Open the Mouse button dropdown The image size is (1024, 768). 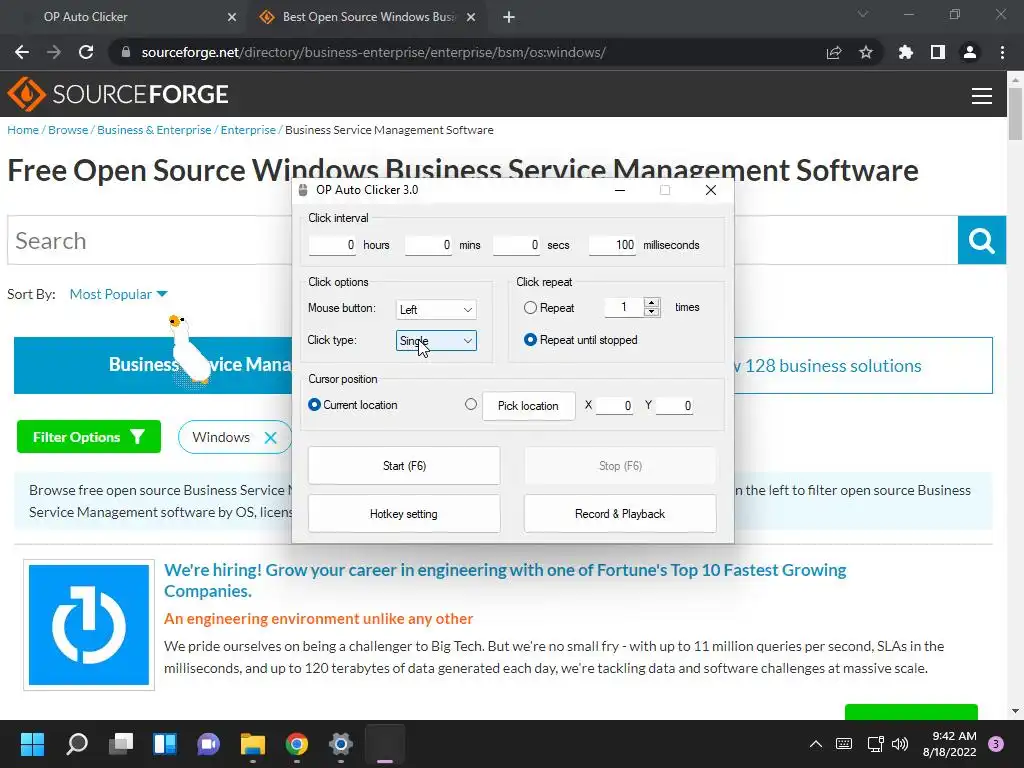(436, 310)
